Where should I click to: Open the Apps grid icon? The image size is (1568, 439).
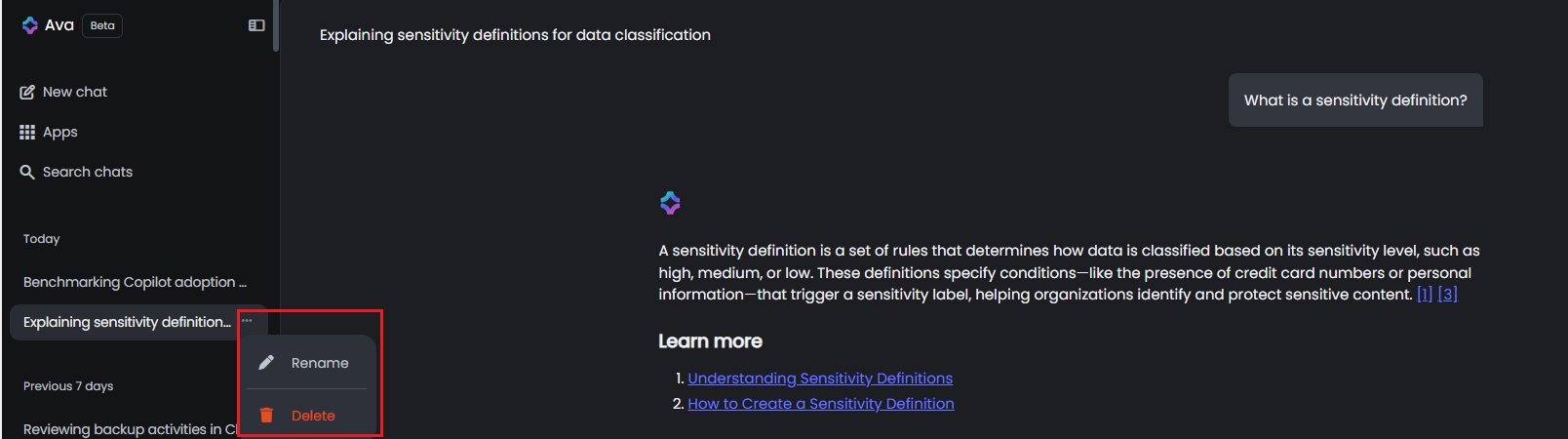[x=27, y=132]
